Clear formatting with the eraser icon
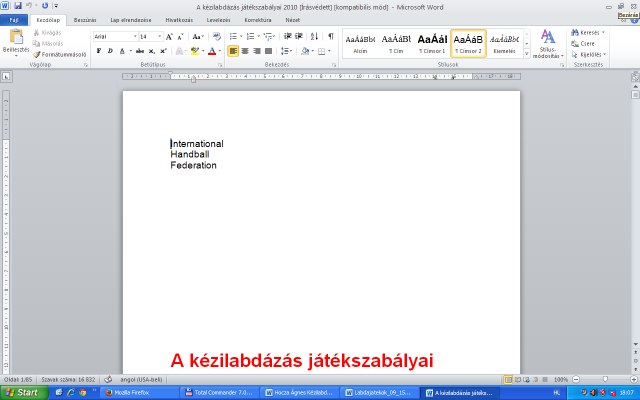The height and width of the screenshot is (400, 640). point(217,37)
